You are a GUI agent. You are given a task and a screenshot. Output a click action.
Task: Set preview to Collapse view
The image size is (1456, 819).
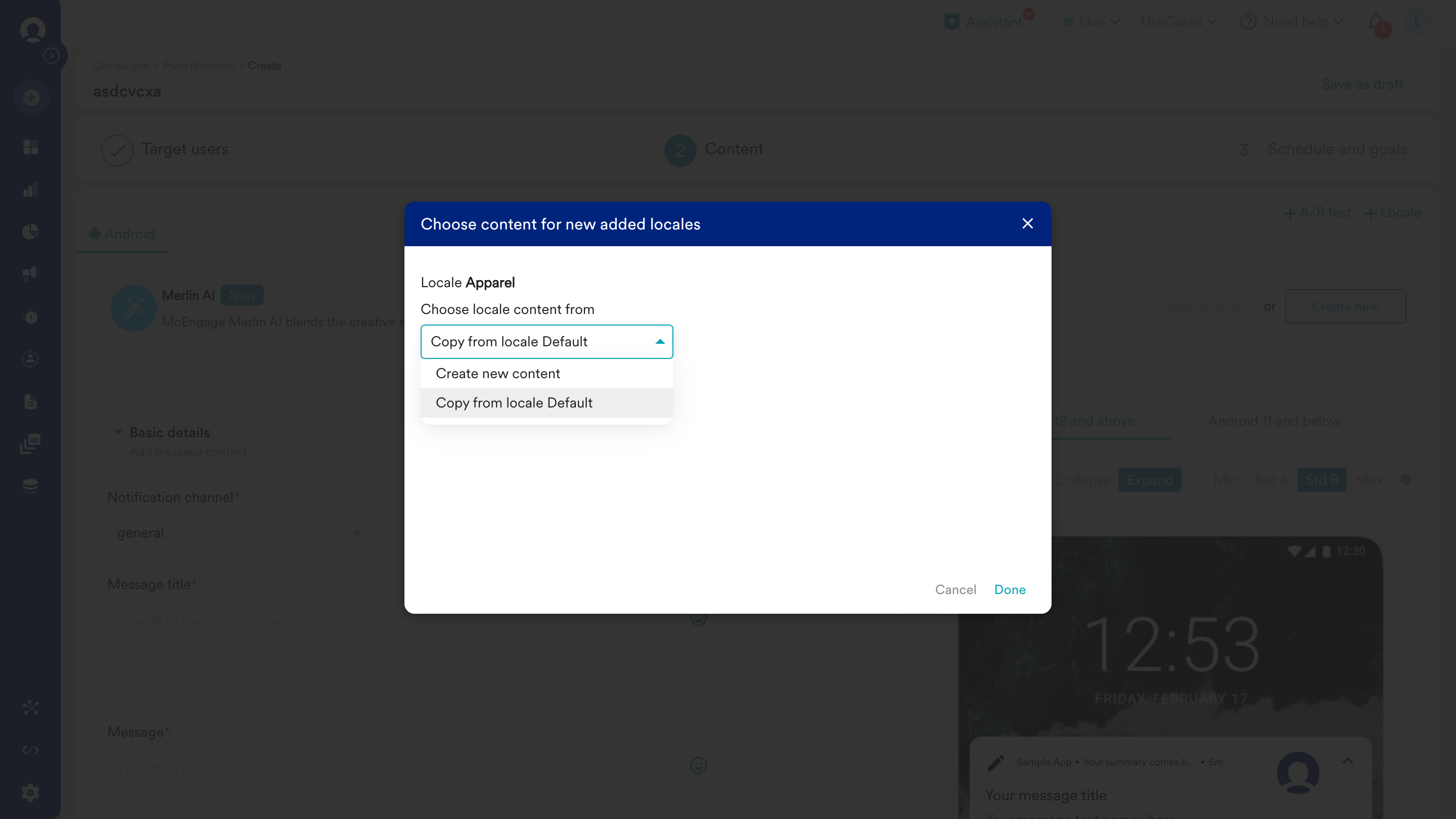(x=1083, y=480)
